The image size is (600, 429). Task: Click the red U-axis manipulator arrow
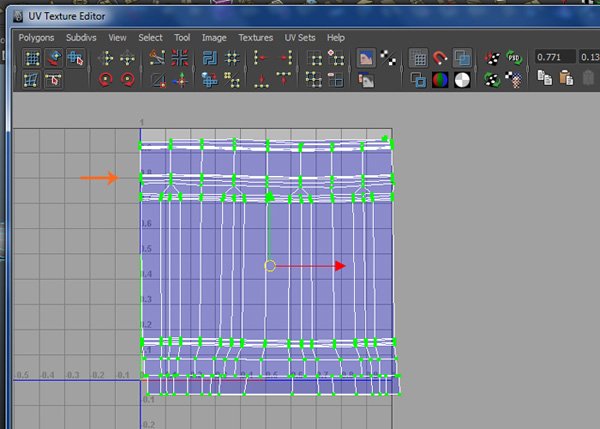340,266
